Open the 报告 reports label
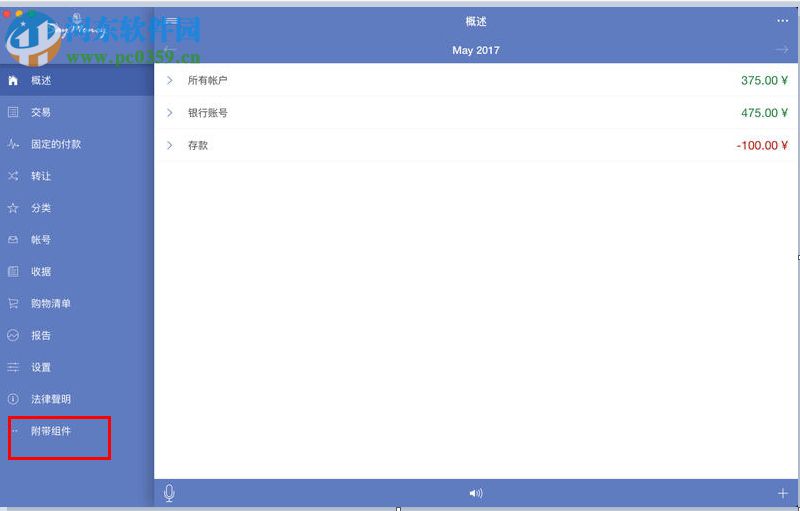The image size is (800, 511). (41, 335)
